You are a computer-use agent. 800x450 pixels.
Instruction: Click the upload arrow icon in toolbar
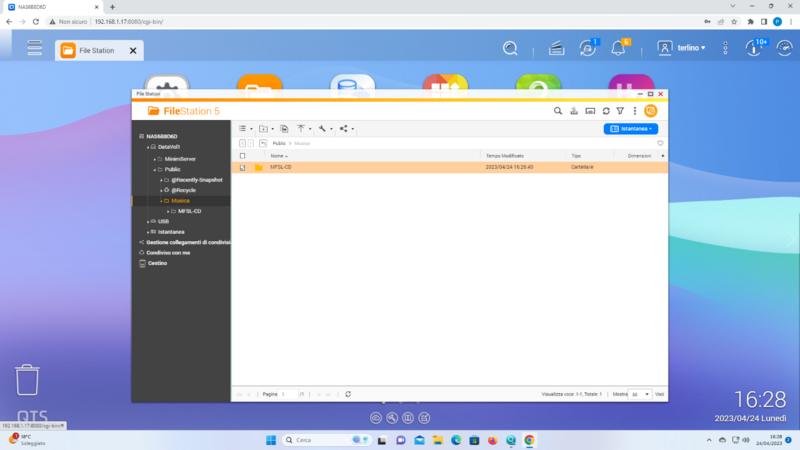click(301, 129)
